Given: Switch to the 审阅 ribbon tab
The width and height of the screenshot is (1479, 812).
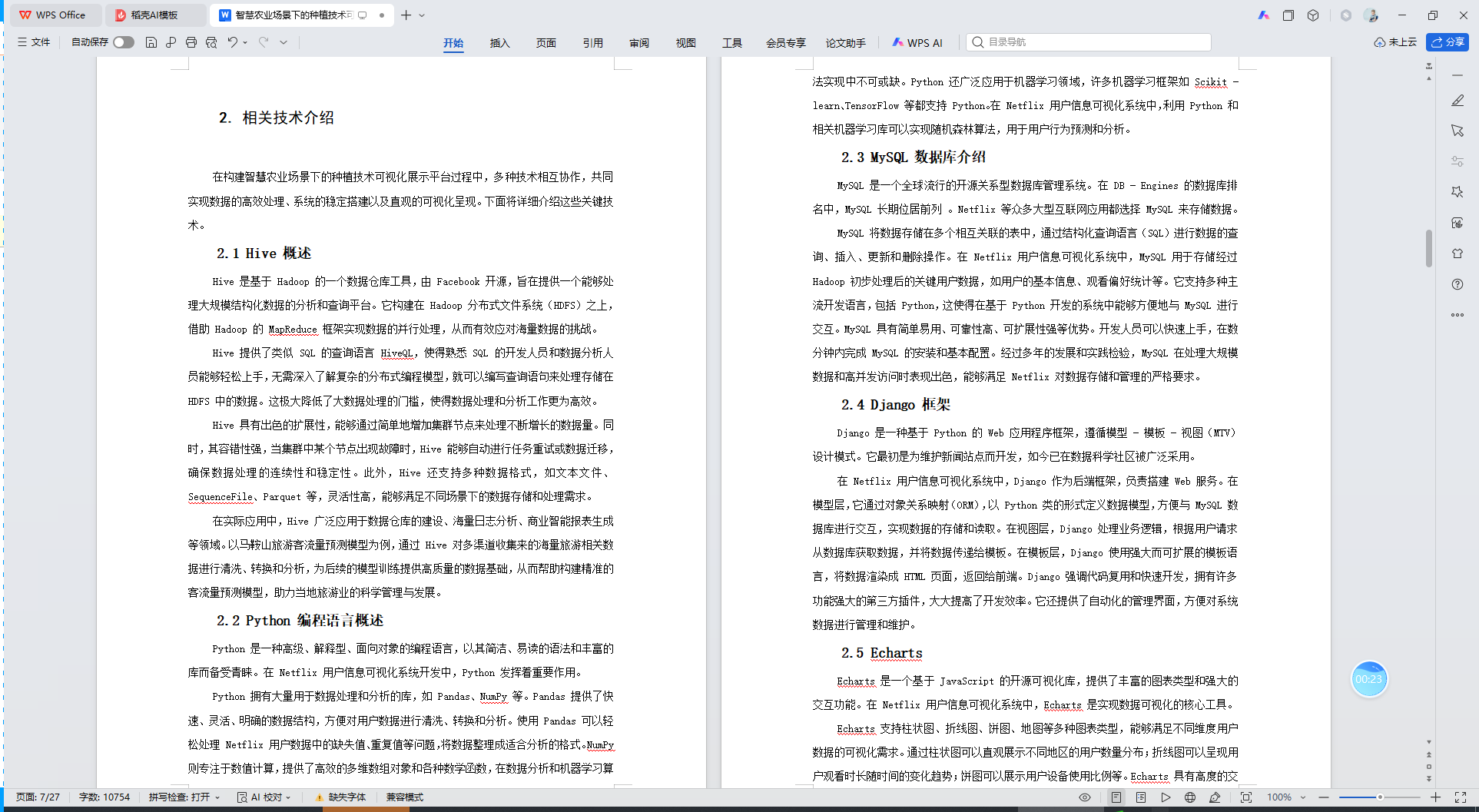Looking at the screenshot, I should point(639,43).
